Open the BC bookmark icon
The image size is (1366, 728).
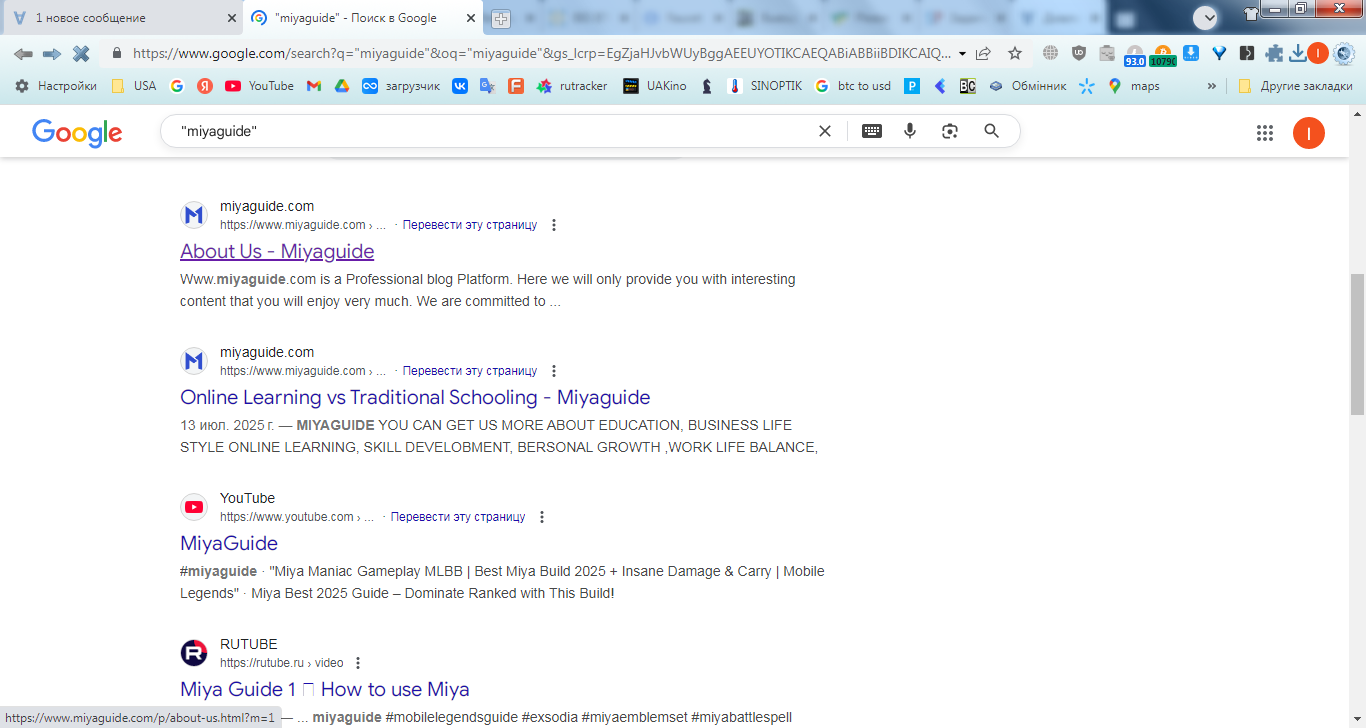point(967,86)
